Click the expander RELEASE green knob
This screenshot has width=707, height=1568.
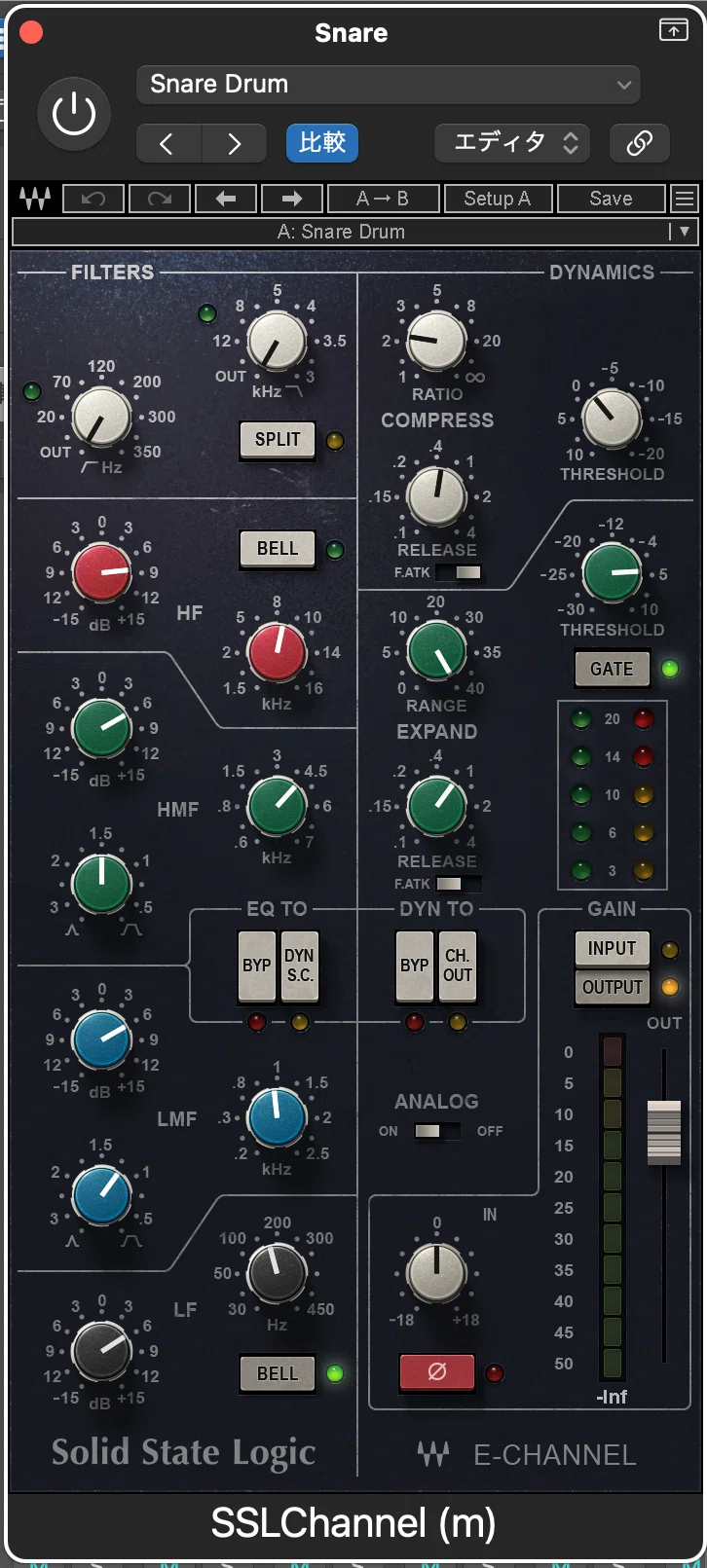point(436,806)
